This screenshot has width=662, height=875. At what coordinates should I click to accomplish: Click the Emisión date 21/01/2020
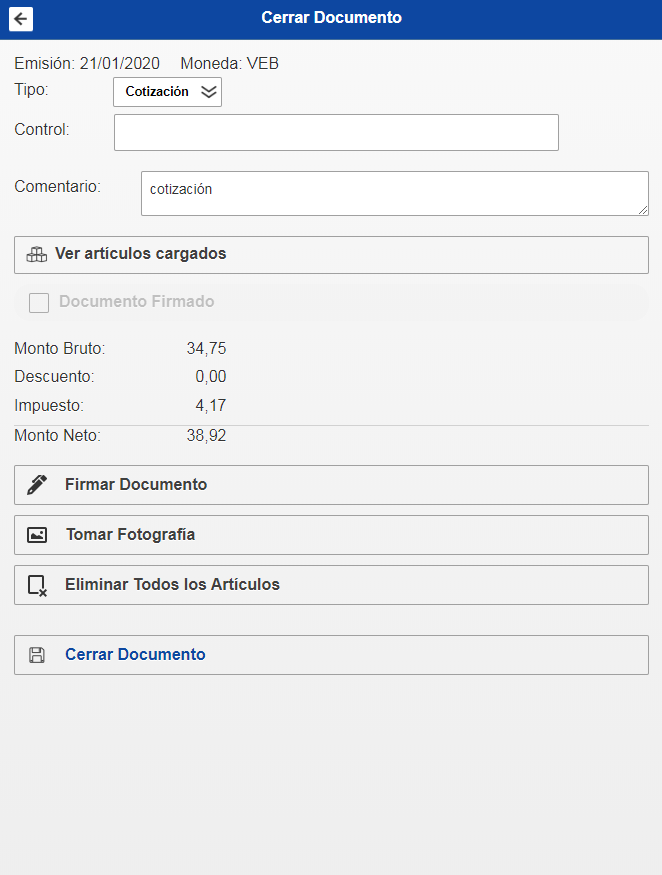[x=120, y=64]
